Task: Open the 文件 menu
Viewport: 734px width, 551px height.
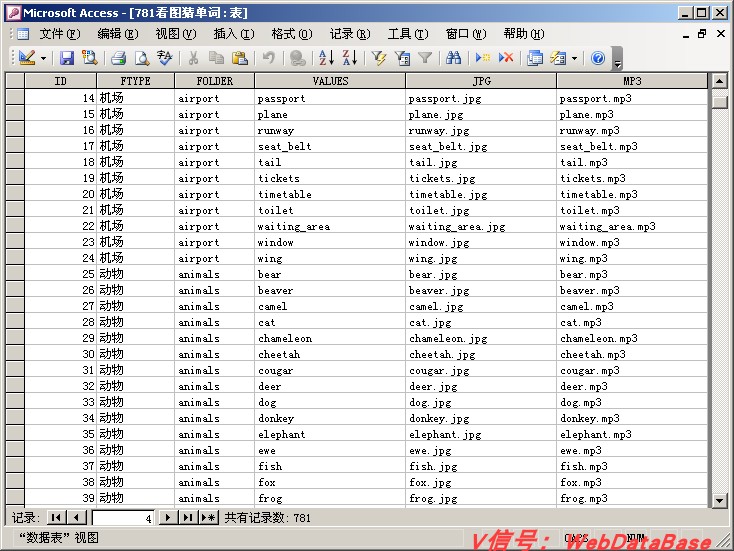Action: (x=59, y=34)
